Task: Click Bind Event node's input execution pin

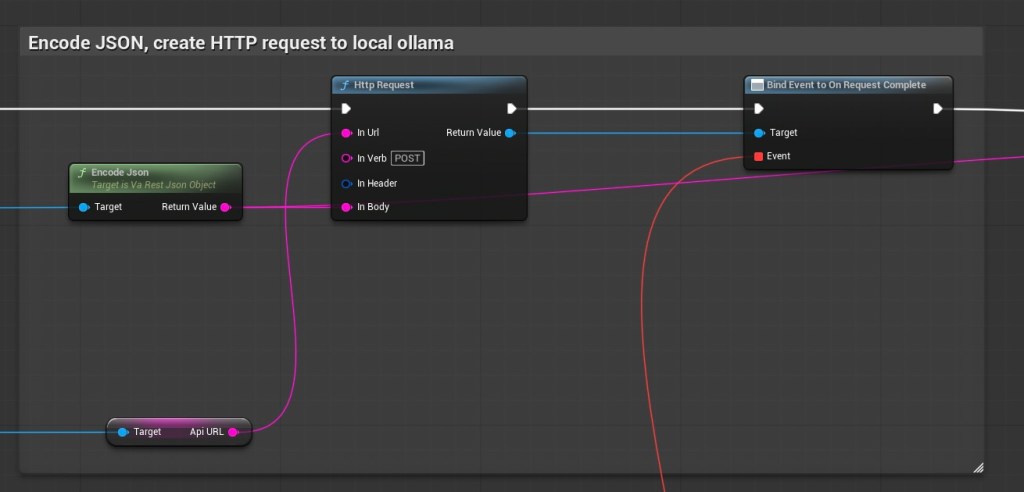Action: [759, 108]
